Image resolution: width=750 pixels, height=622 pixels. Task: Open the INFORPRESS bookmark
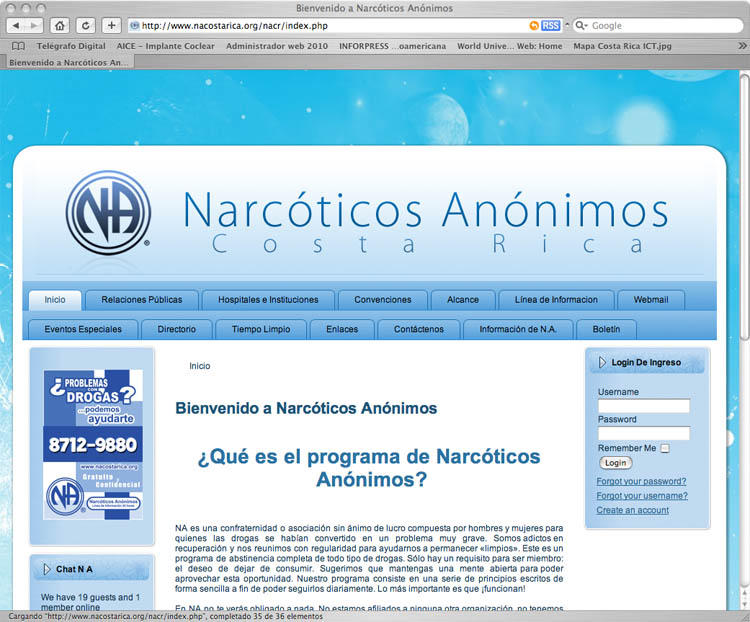[x=392, y=46]
